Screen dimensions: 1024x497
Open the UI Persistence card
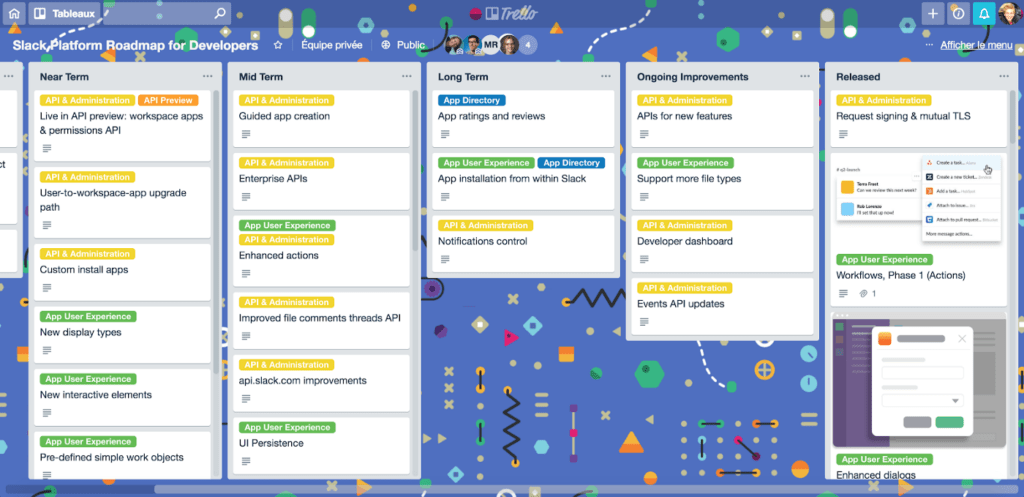tap(321, 445)
